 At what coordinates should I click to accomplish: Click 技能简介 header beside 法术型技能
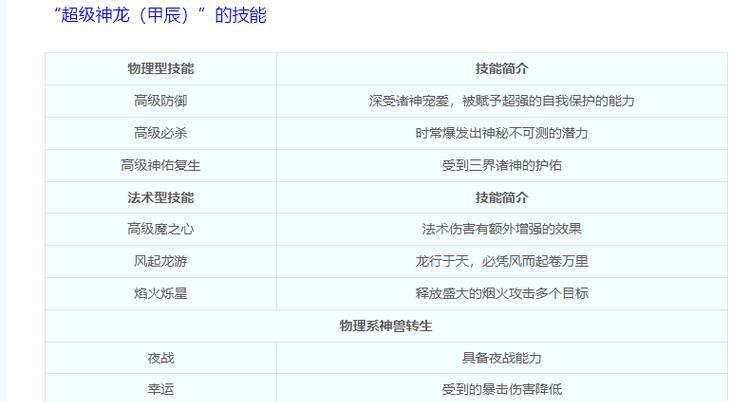502,198
